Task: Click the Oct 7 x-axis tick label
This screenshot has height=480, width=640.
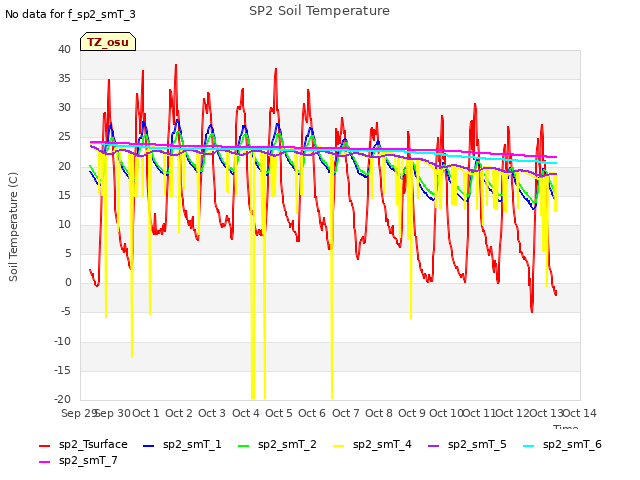Action: pos(346,413)
